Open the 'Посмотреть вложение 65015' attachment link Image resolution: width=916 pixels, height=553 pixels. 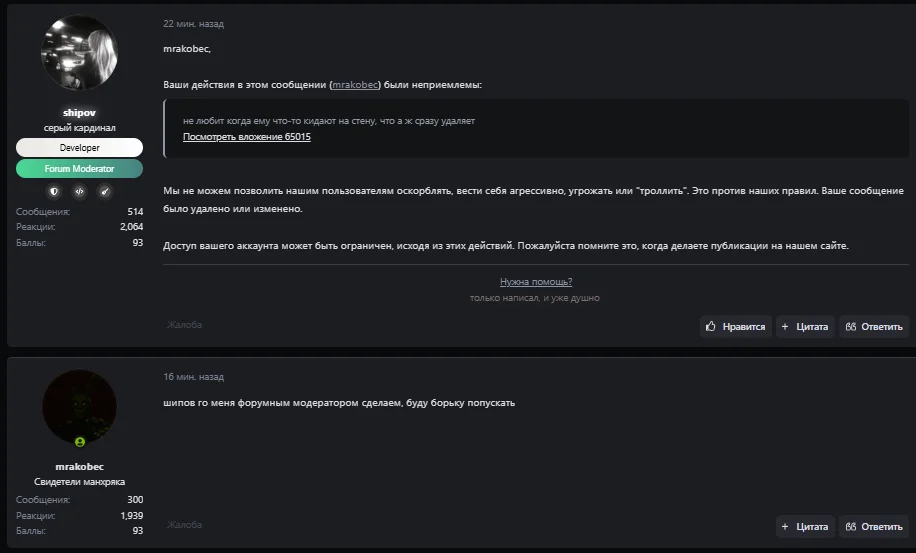pos(246,137)
